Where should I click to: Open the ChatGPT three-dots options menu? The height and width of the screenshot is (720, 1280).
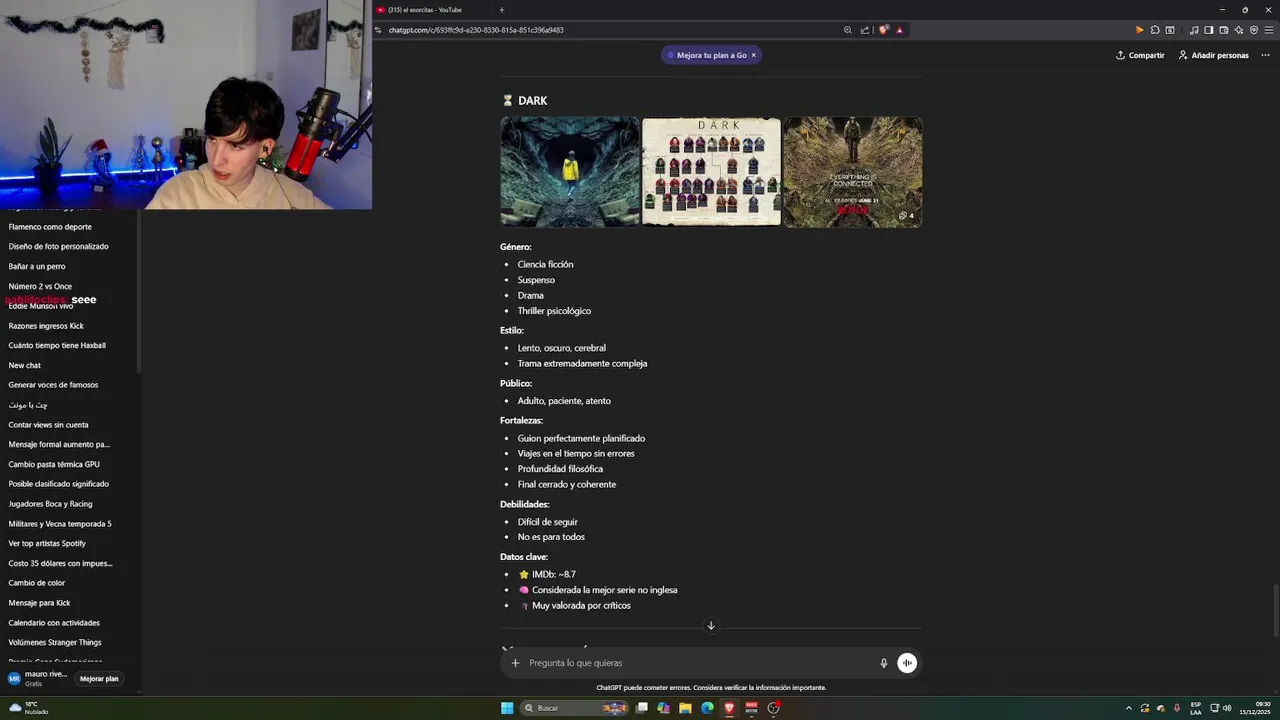click(x=1265, y=55)
